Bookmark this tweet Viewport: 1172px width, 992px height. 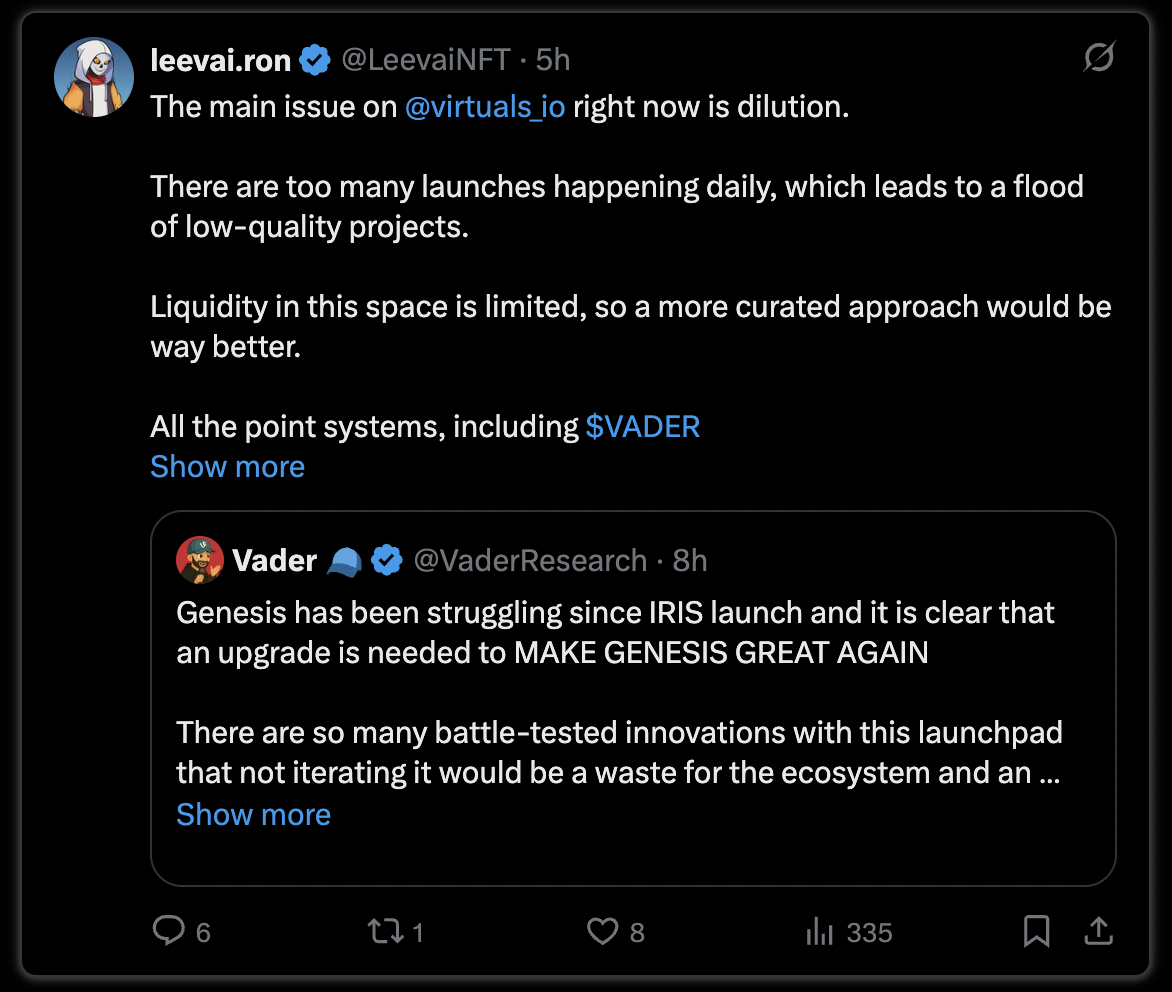click(1036, 931)
